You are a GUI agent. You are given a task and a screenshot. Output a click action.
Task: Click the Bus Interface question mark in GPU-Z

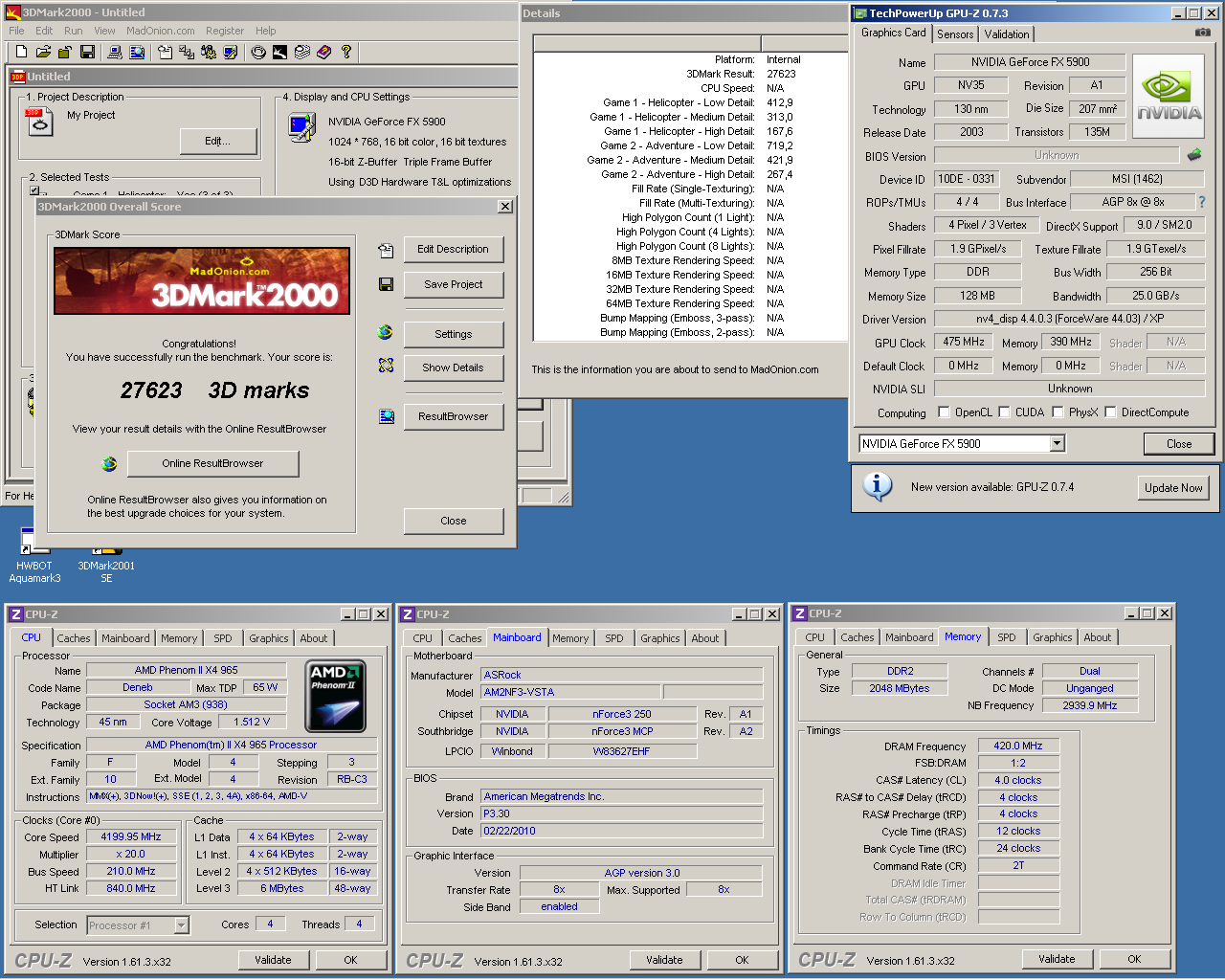coord(1202,202)
